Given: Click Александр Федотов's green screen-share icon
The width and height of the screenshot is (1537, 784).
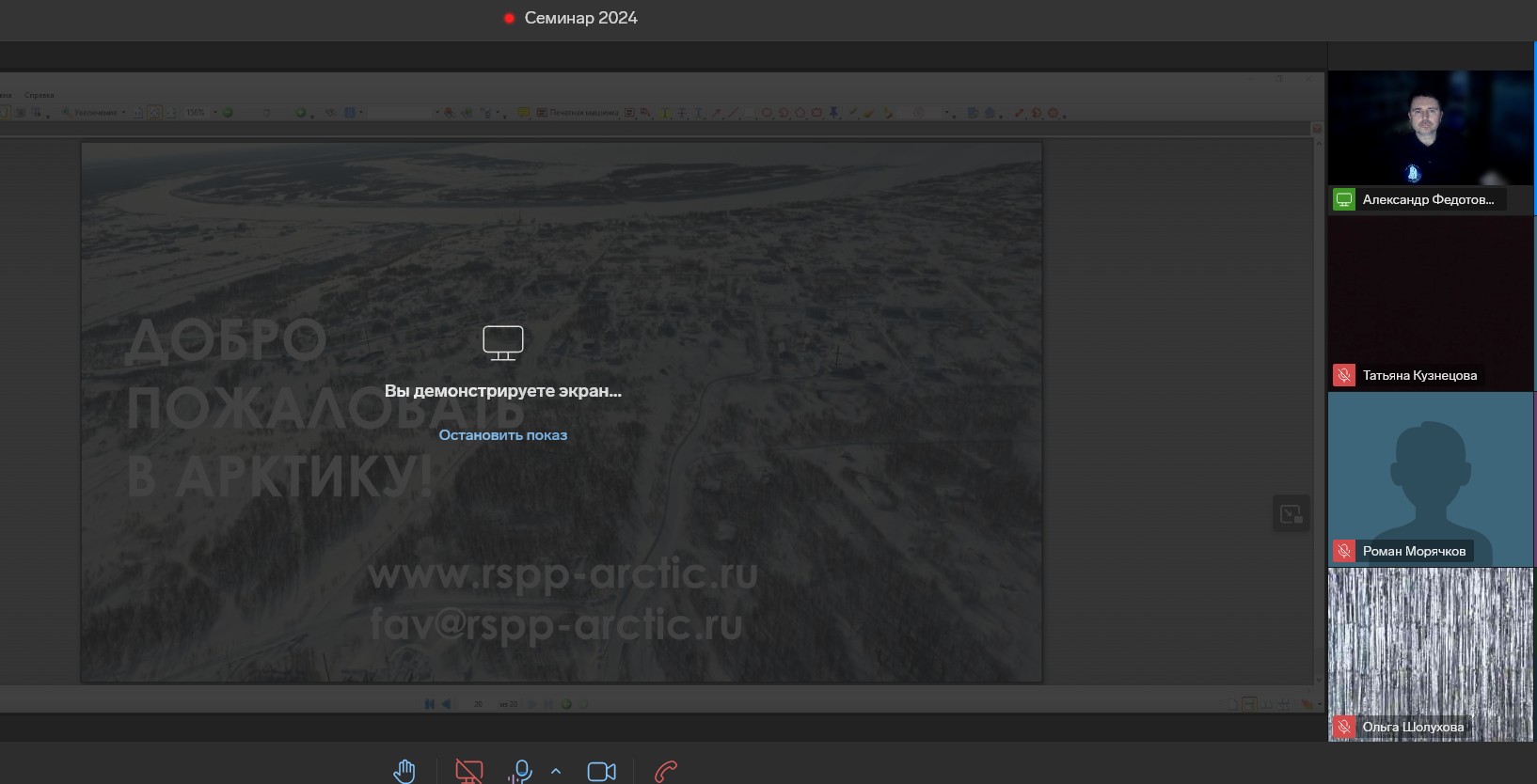Looking at the screenshot, I should point(1344,199).
